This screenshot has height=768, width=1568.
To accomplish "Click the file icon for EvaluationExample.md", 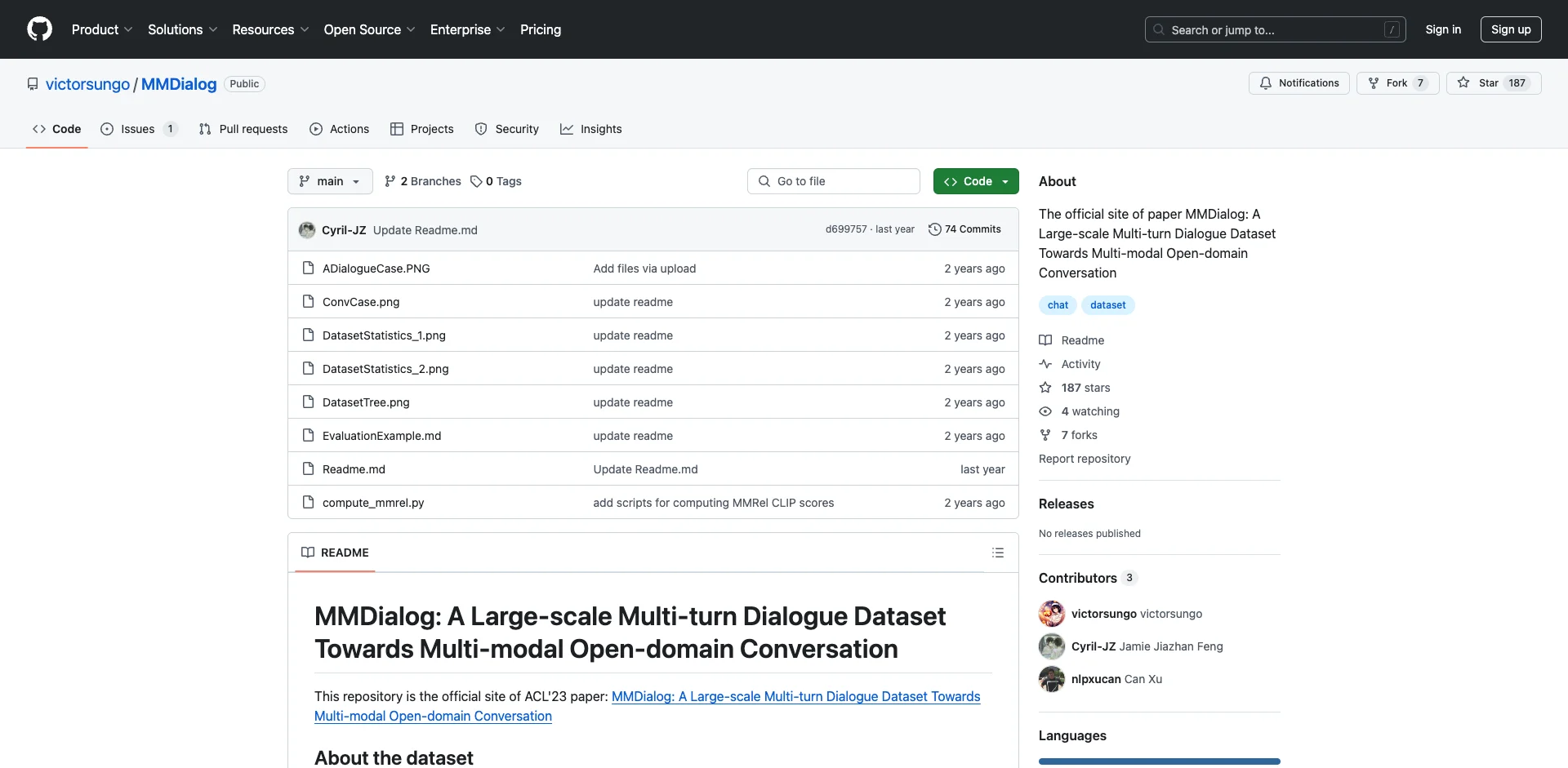I will pyautogui.click(x=308, y=435).
